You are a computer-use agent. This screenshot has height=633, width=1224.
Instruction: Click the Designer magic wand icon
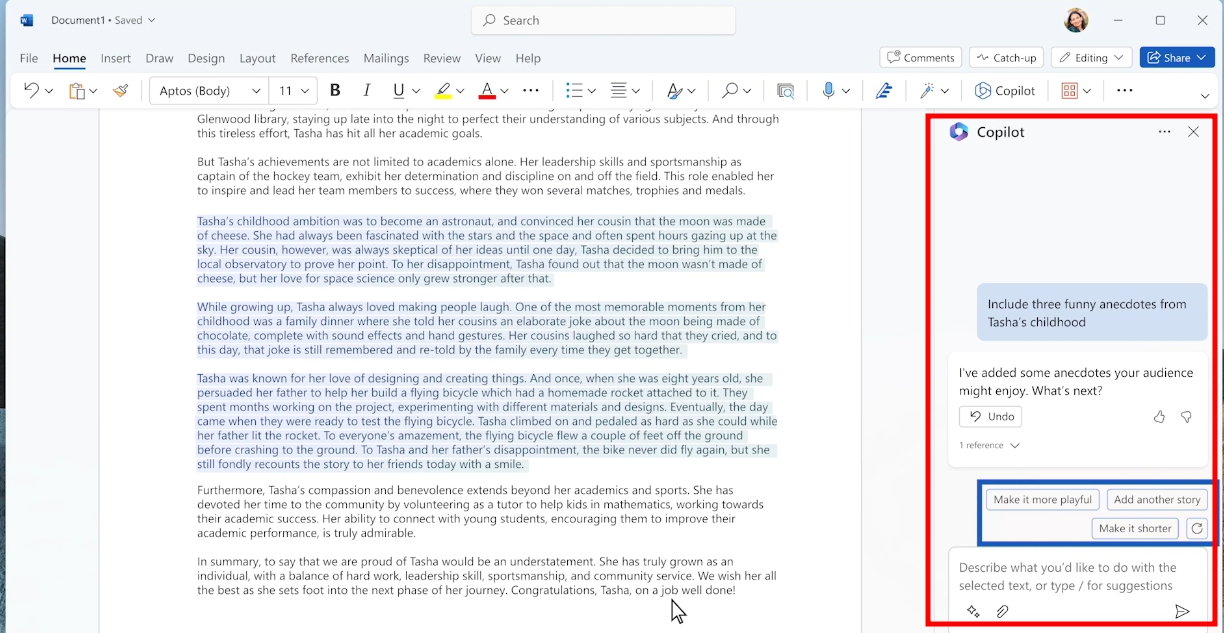927,91
